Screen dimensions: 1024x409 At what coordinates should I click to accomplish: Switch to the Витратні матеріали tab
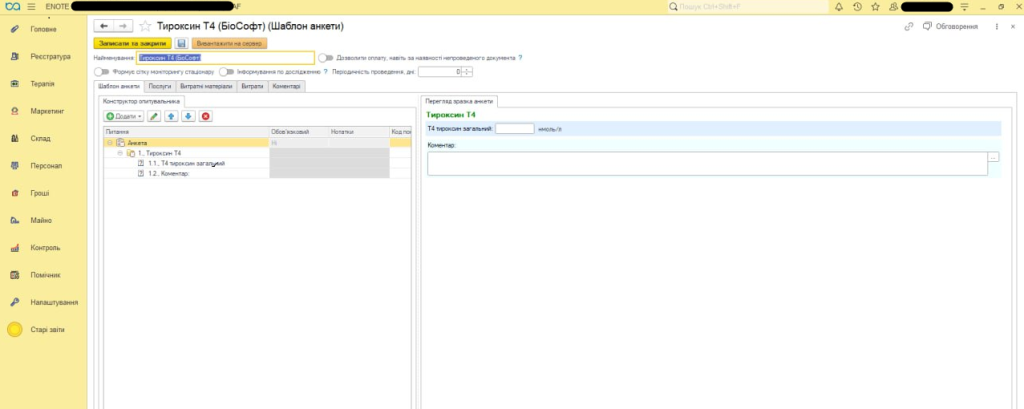206,86
